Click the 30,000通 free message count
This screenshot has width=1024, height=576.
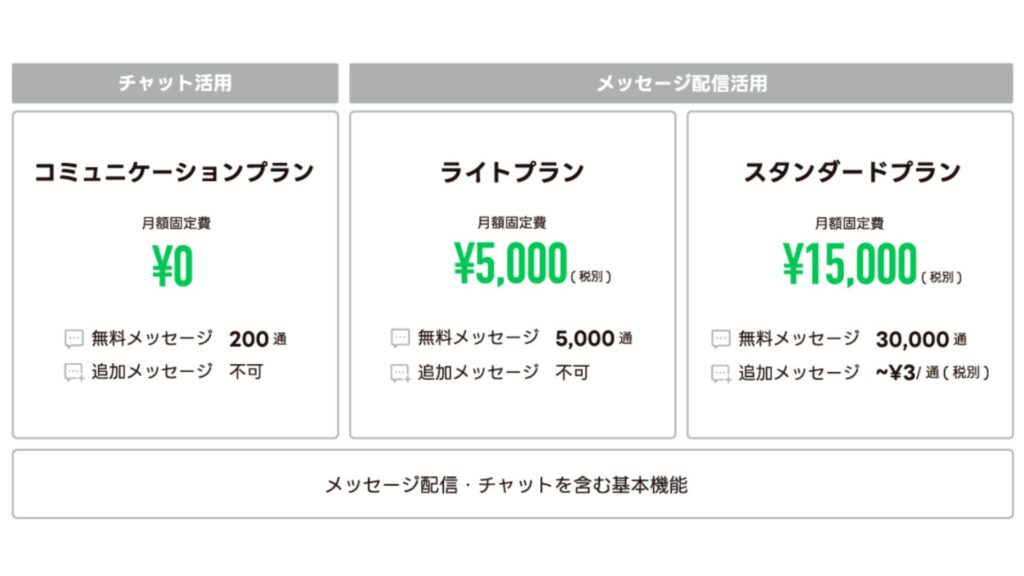(920, 339)
